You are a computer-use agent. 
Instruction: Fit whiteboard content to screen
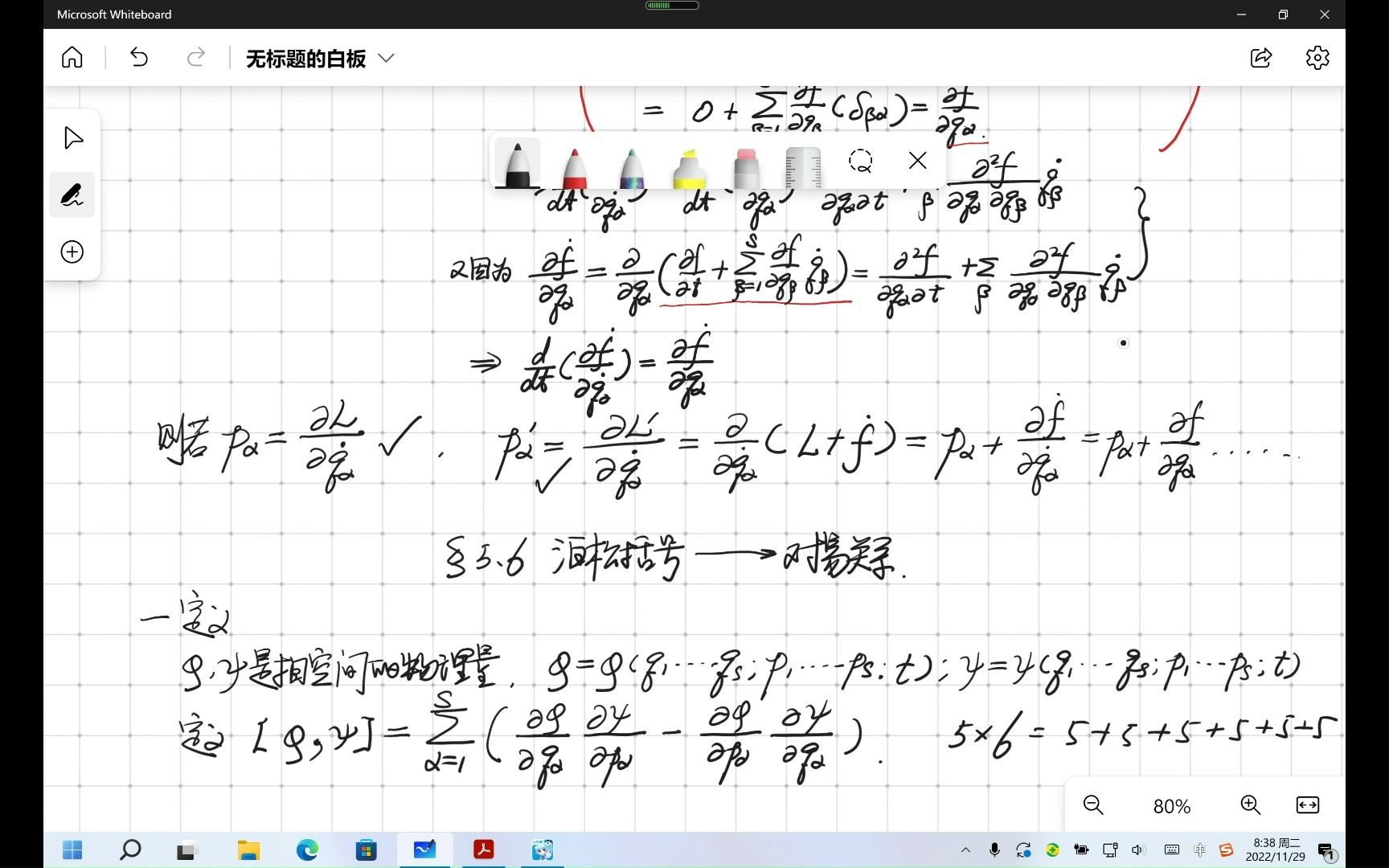pos(1308,805)
